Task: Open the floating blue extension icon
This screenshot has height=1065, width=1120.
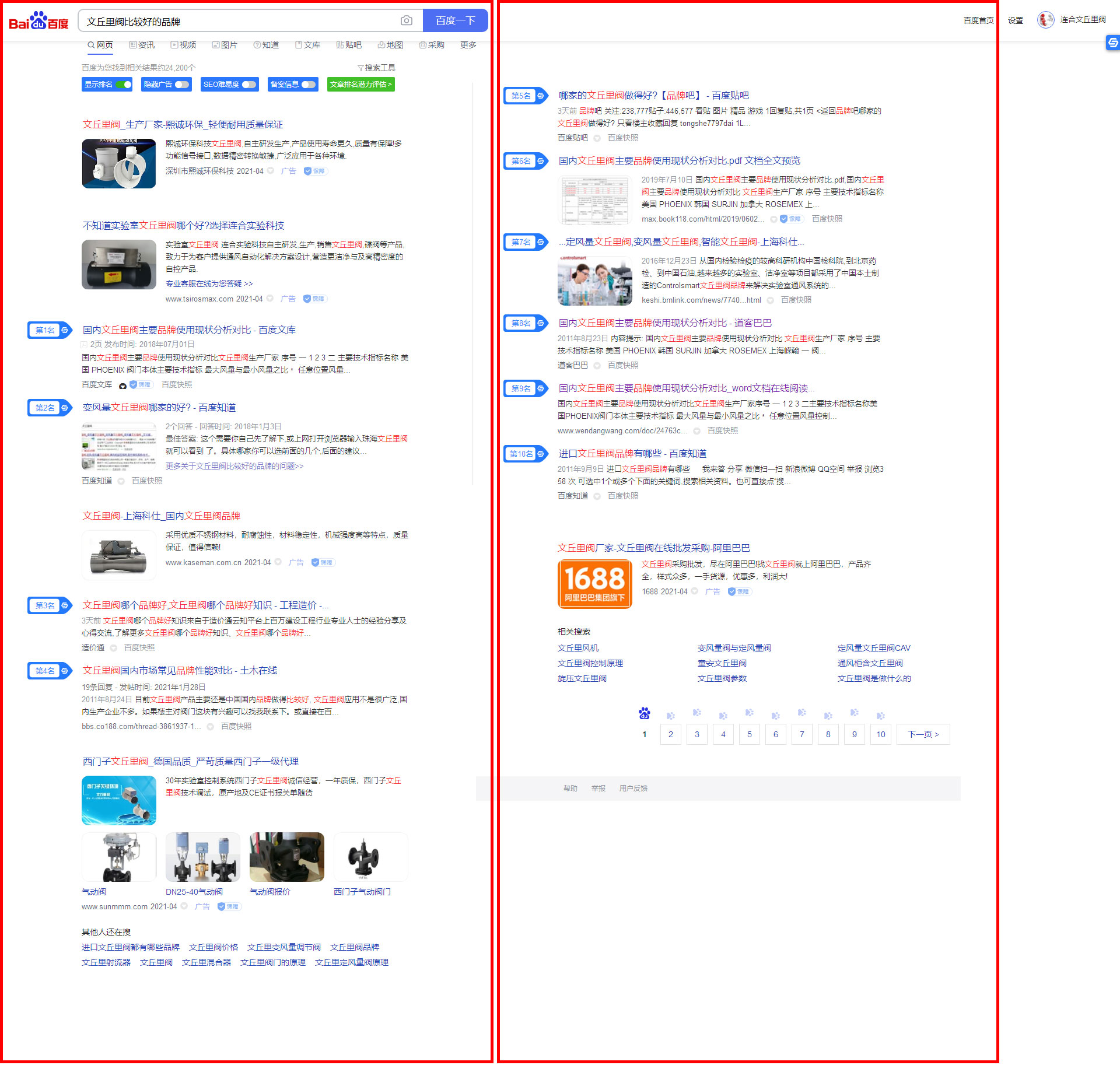Action: click(1113, 43)
